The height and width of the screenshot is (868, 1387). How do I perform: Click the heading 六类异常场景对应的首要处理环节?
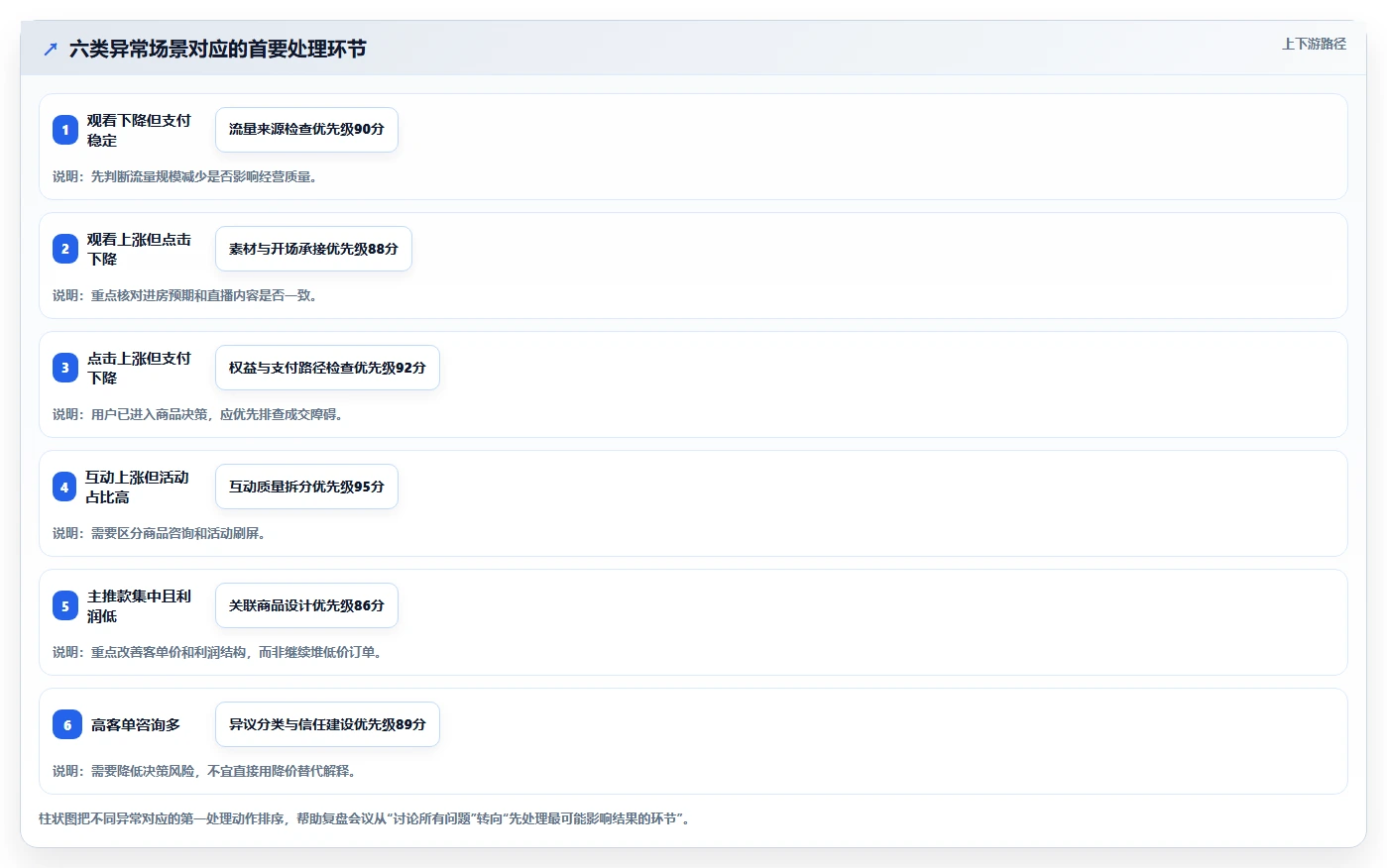coord(218,49)
